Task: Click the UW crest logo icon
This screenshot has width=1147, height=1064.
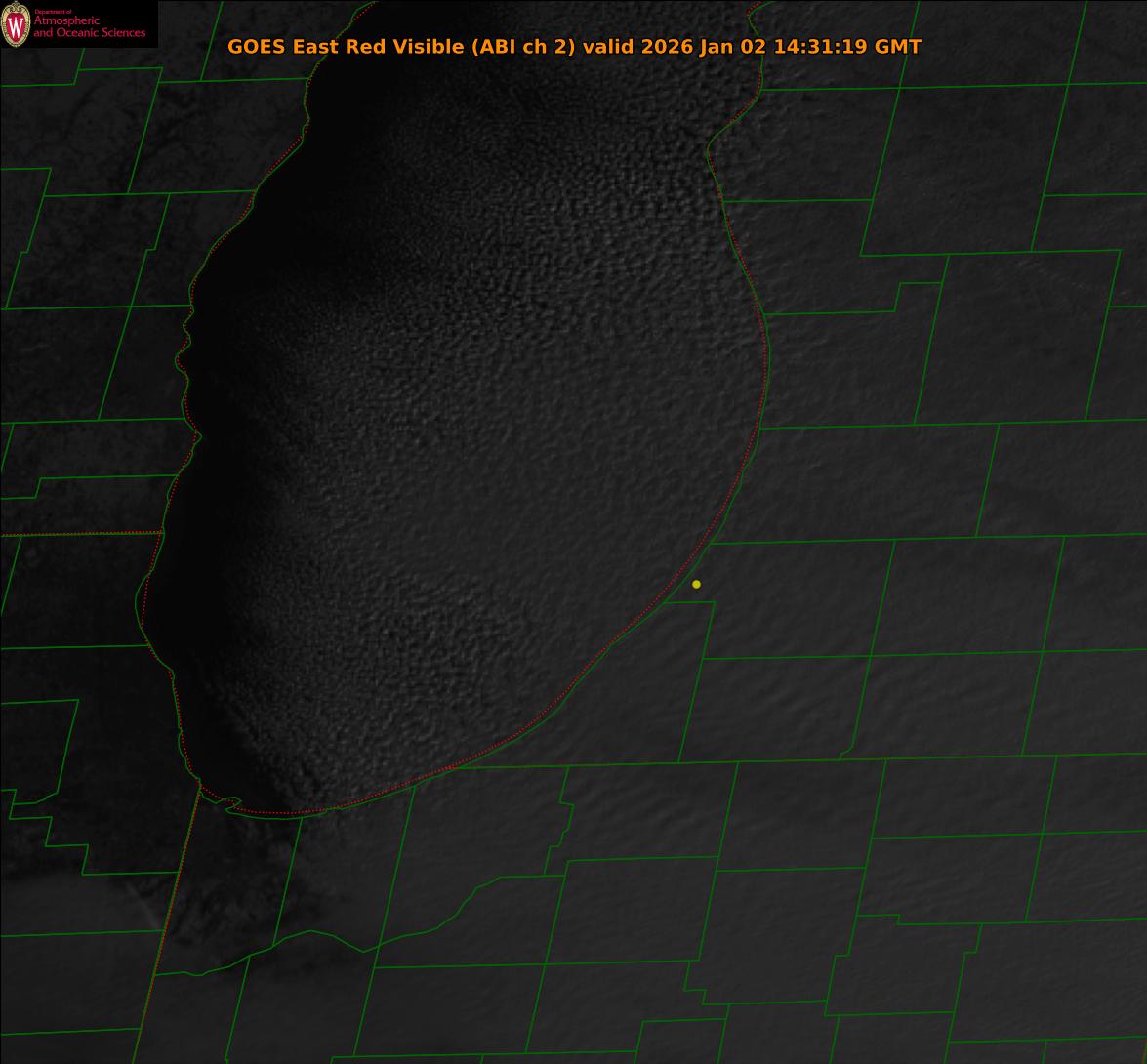Action: click(16, 25)
